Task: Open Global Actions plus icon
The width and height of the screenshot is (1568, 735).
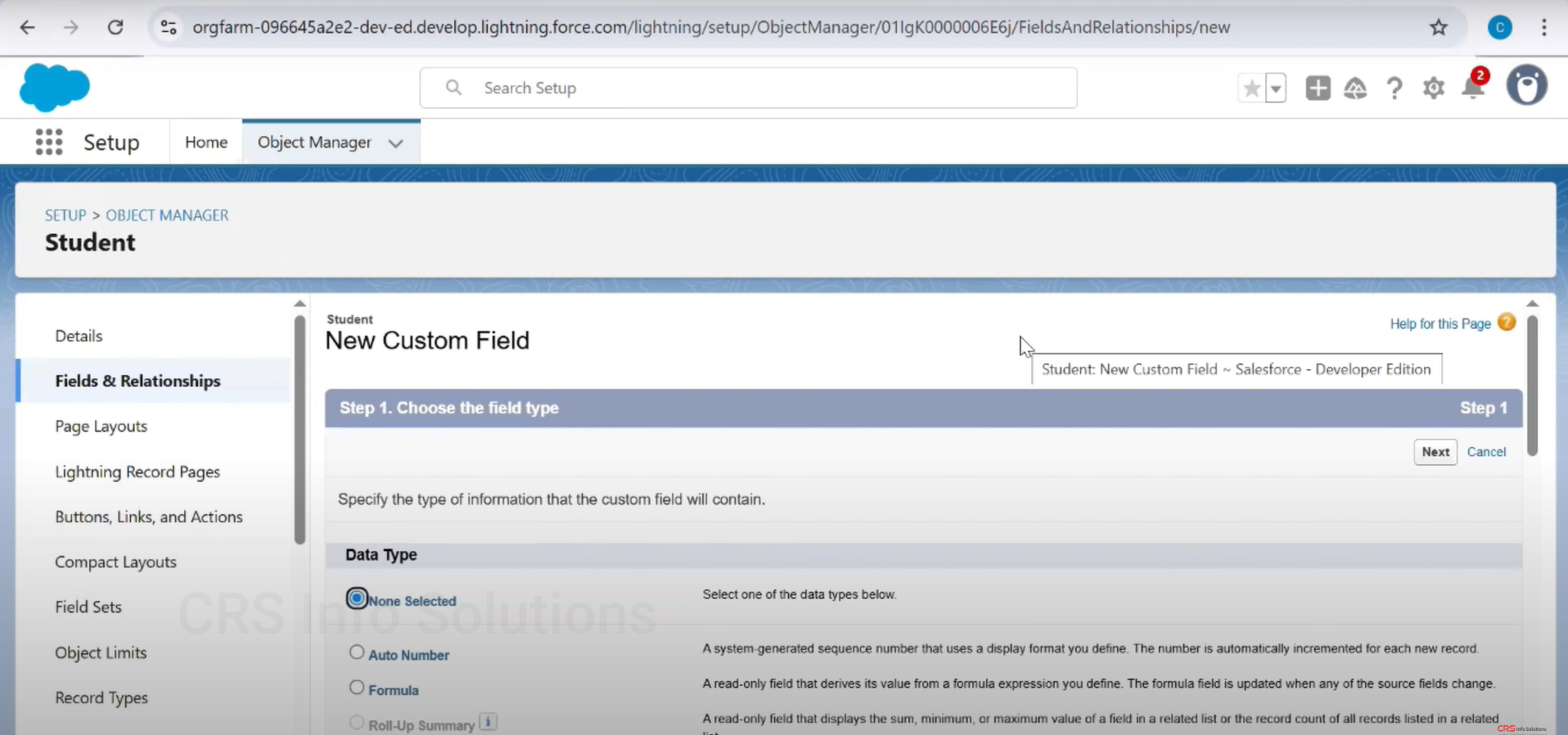Action: pyautogui.click(x=1318, y=88)
